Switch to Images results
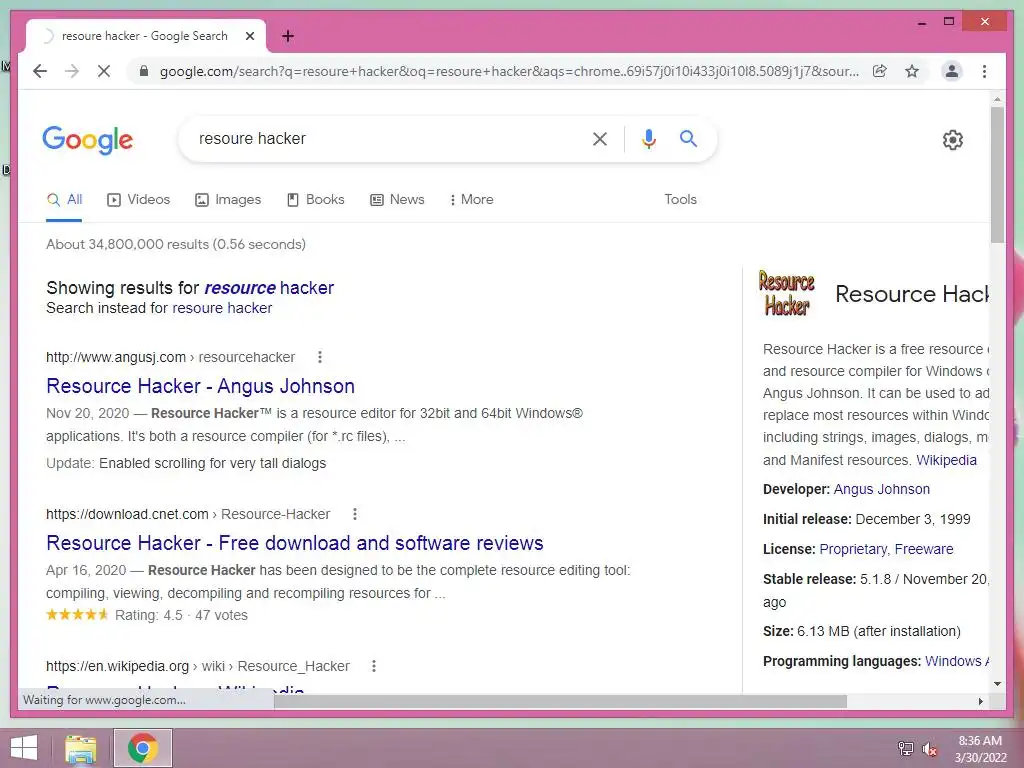 tap(228, 200)
